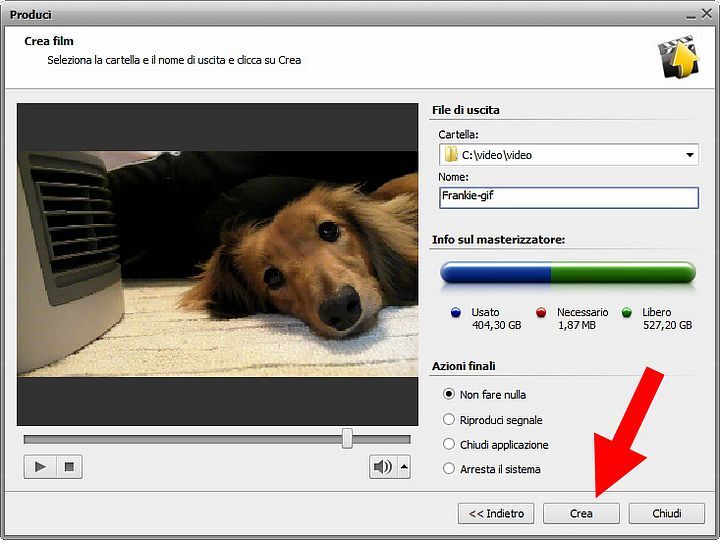Viewport: 720px width, 540px height.
Task: Click the red Necessario legend dot
Action: click(541, 313)
